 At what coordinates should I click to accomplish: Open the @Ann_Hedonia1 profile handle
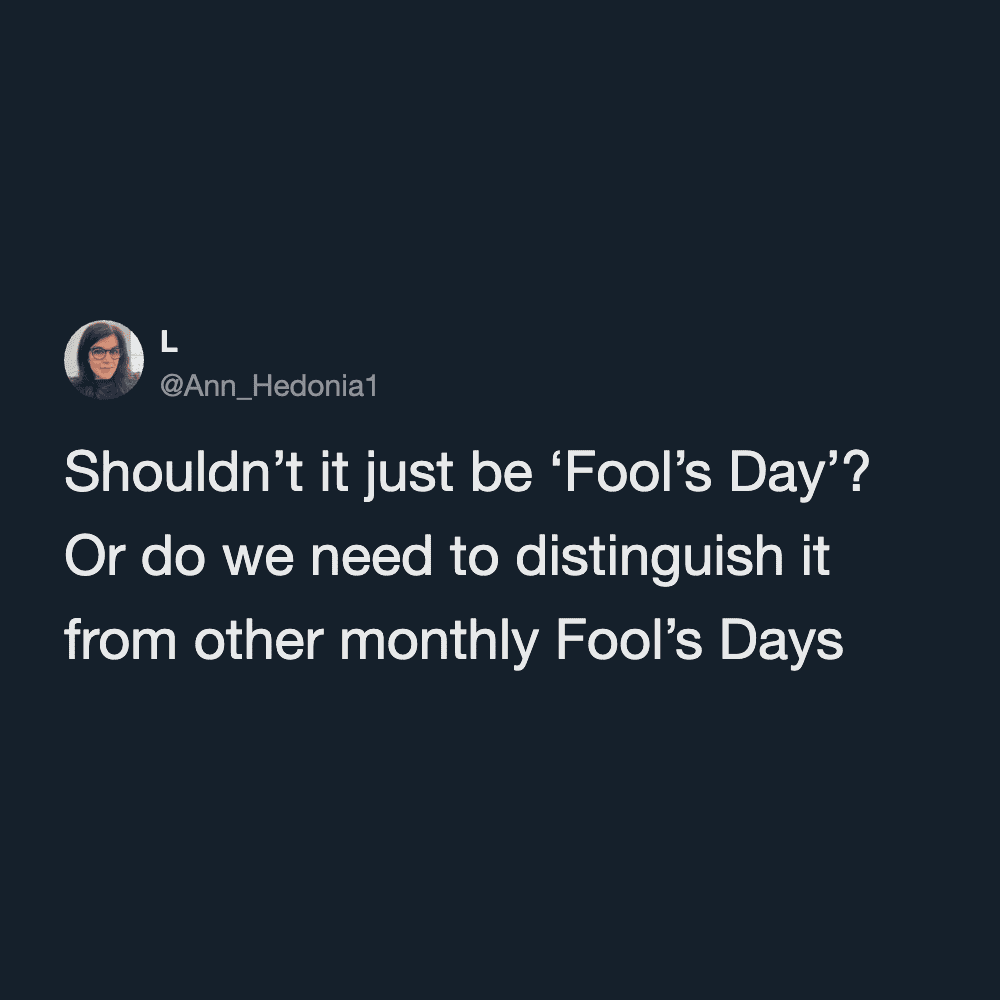[x=268, y=385]
